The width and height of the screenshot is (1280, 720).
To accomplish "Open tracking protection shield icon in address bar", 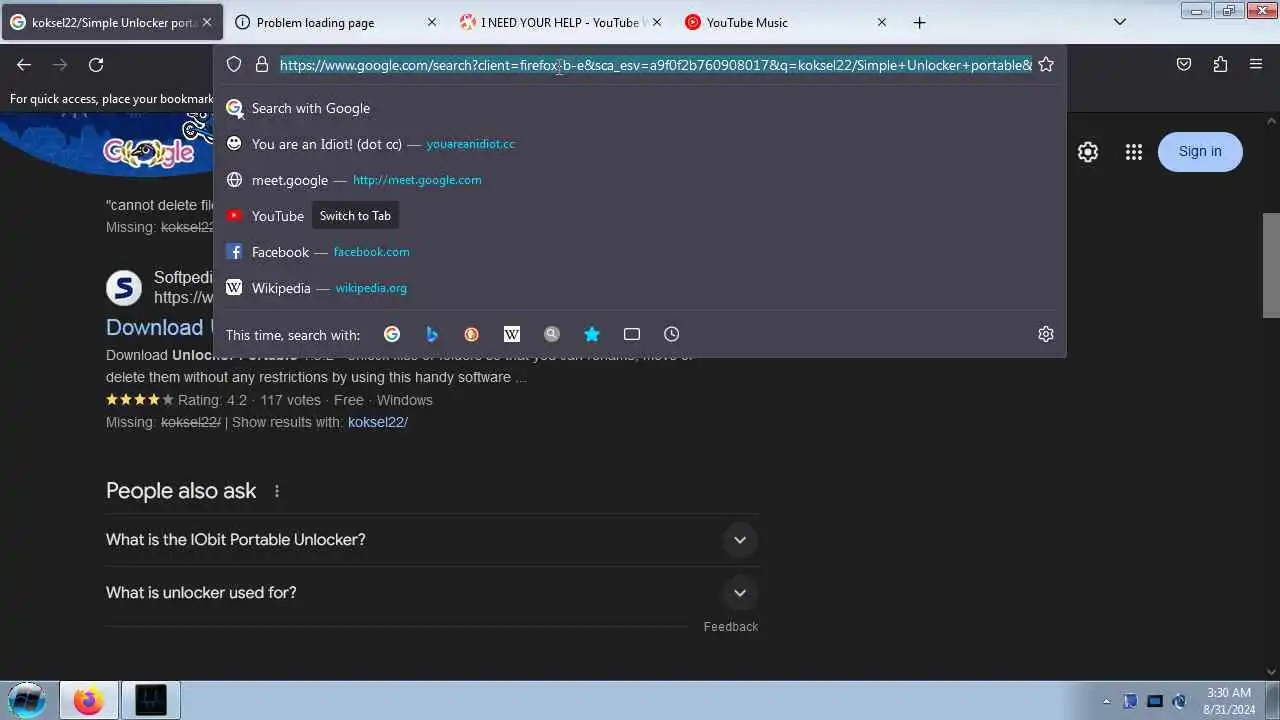I will pyautogui.click(x=234, y=65).
